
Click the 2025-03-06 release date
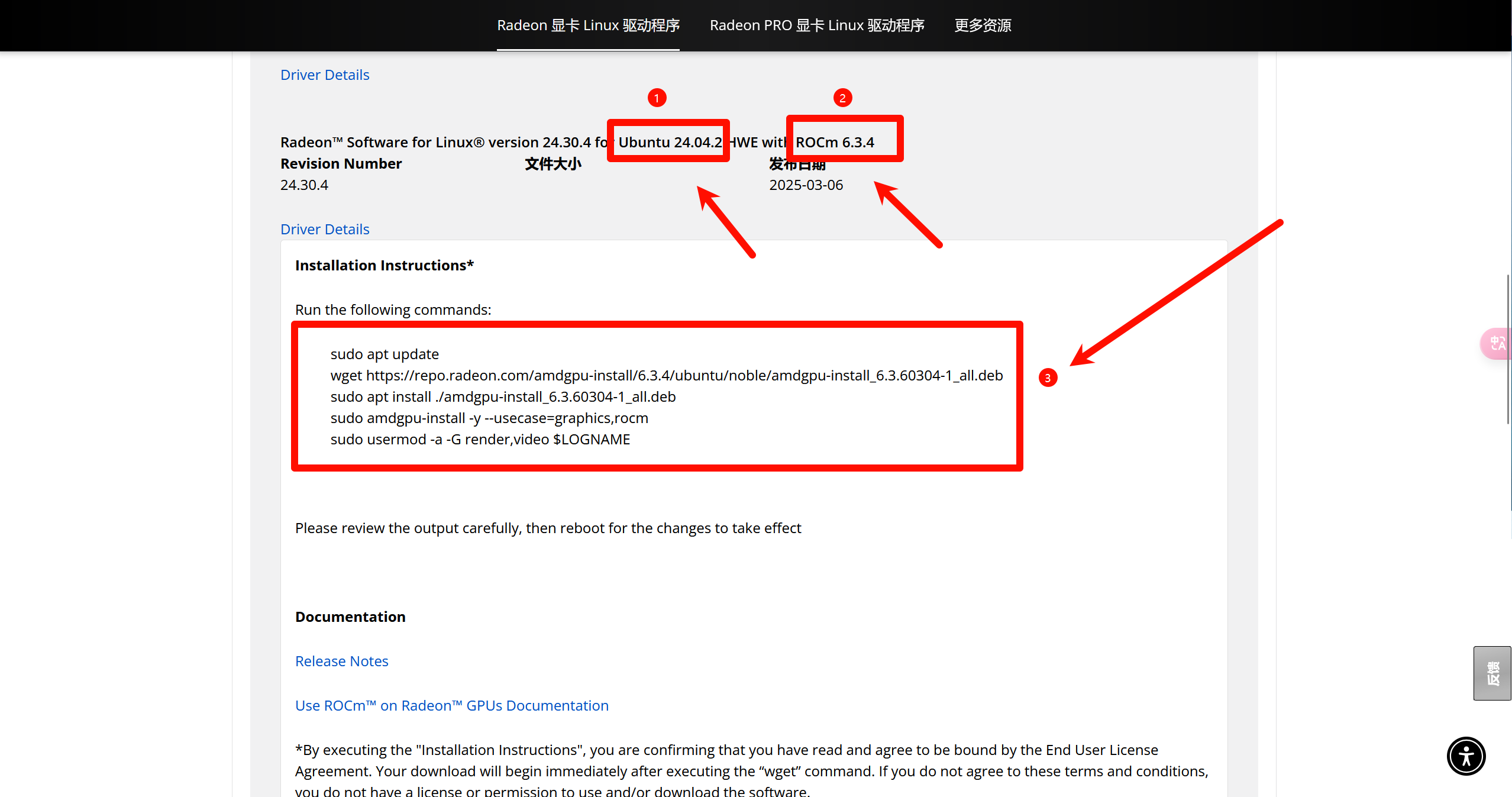806,185
